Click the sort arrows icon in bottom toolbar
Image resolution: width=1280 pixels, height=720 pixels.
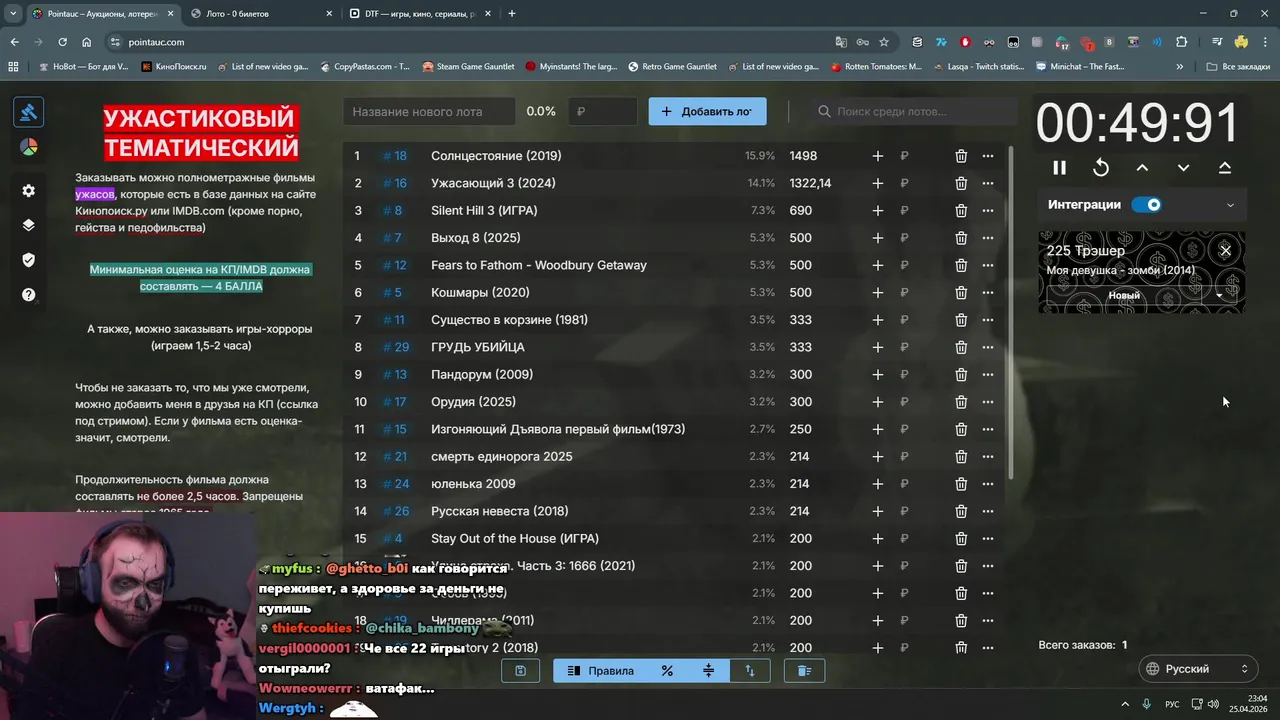click(x=750, y=671)
